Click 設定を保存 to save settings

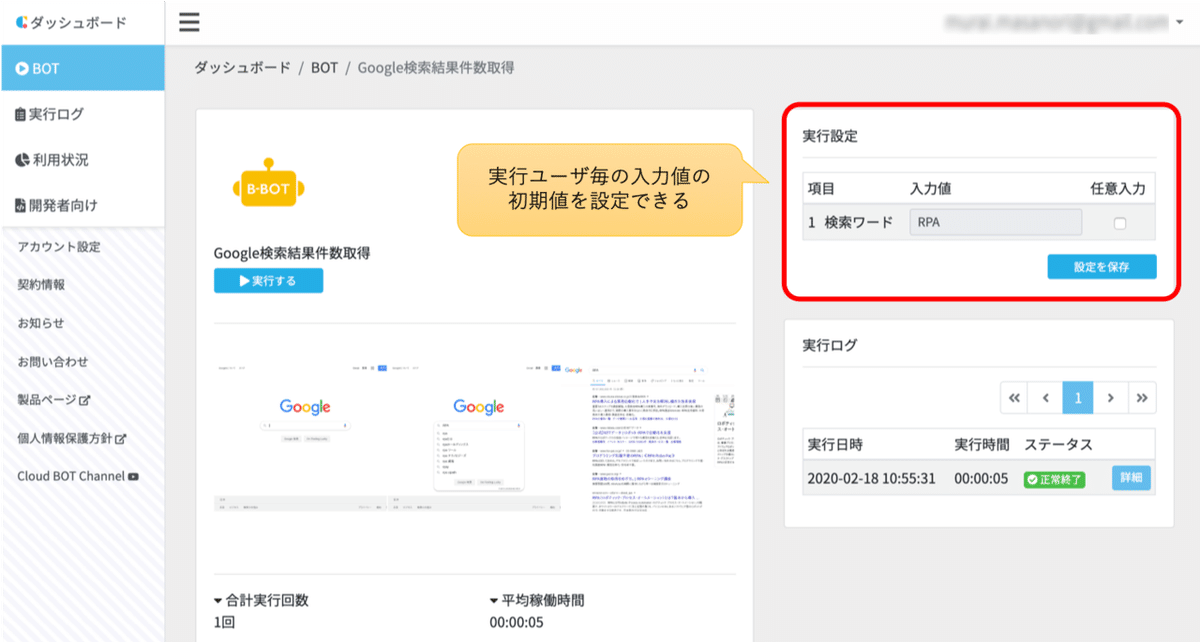[x=1101, y=267]
